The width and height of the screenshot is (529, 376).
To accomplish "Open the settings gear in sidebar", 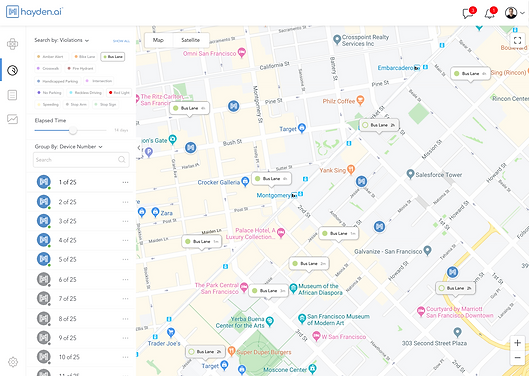I will (x=13, y=362).
